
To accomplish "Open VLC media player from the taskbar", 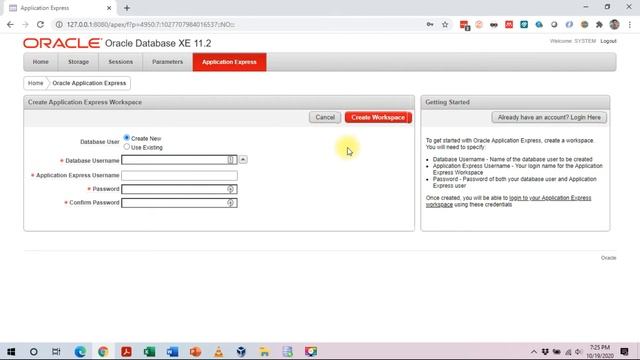I will click(x=218, y=351).
